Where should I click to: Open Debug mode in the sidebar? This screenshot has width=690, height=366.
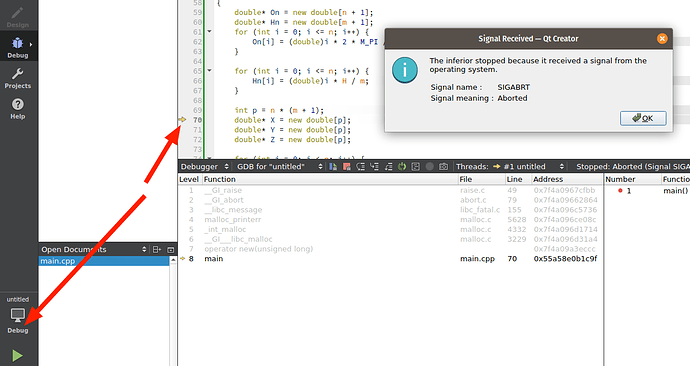[x=18, y=46]
